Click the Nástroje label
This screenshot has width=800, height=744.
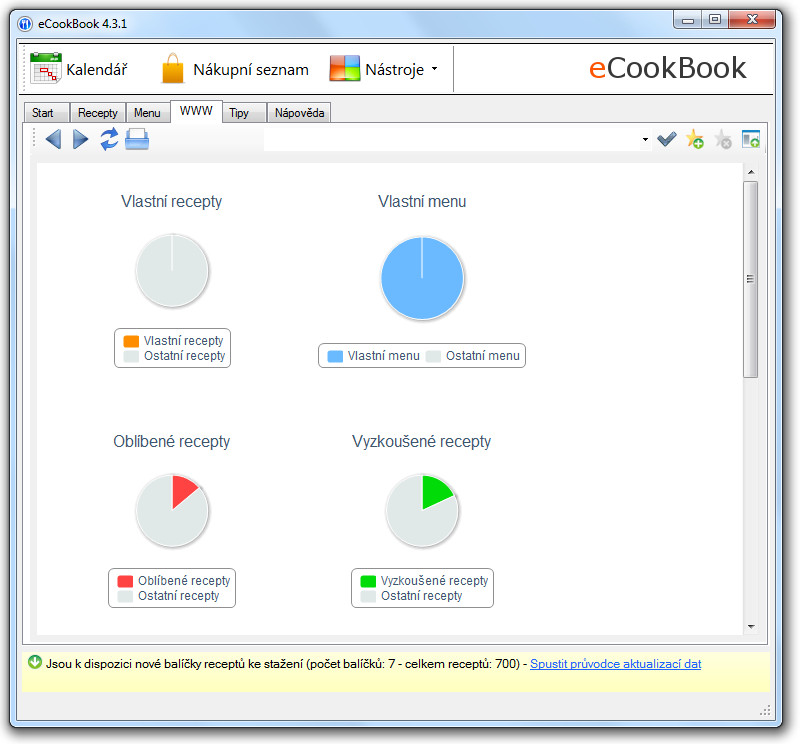click(x=394, y=69)
